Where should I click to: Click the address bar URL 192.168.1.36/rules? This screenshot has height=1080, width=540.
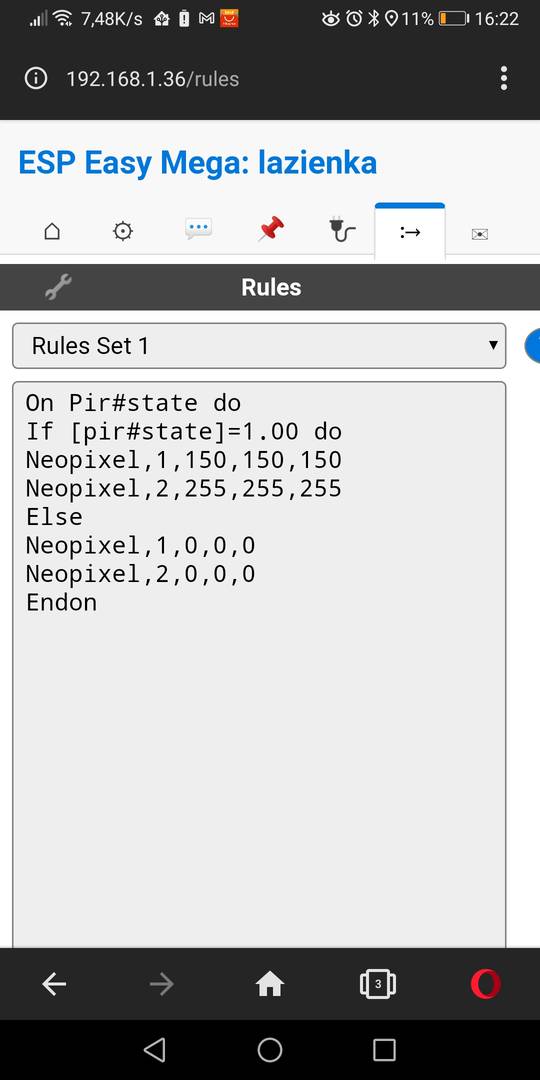tap(153, 79)
